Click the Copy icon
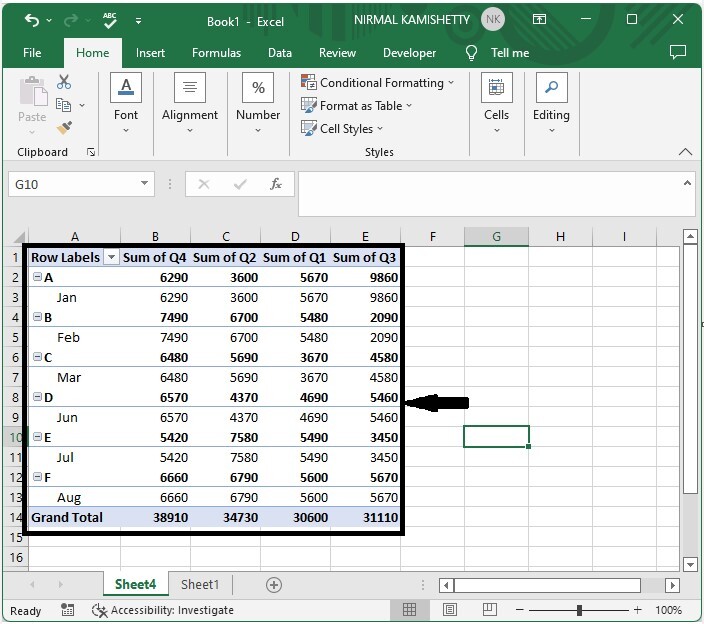 pos(63,105)
